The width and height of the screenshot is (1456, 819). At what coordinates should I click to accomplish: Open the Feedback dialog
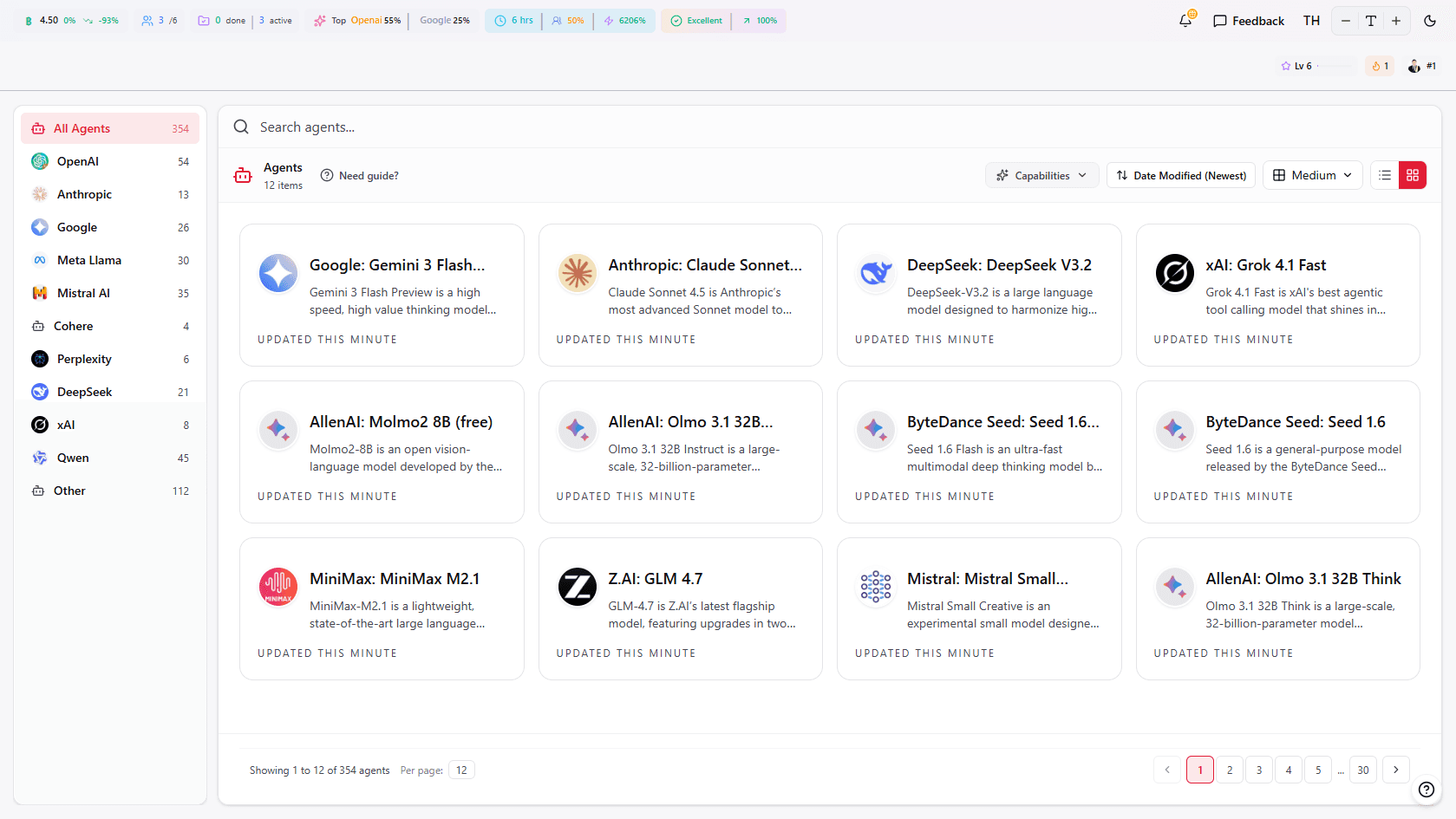tap(1249, 21)
